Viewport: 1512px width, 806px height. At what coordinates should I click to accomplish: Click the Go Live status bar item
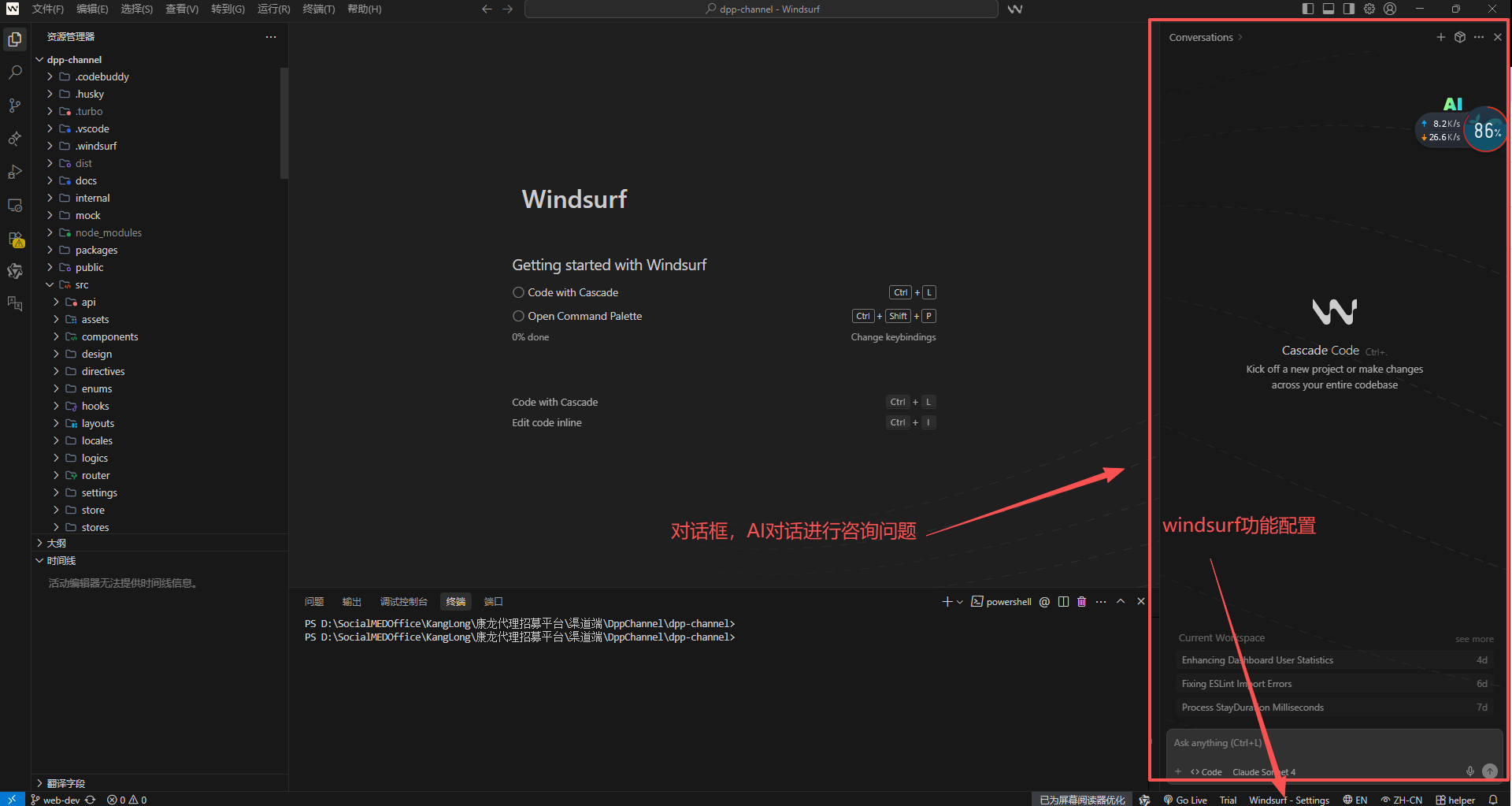[x=1185, y=800]
